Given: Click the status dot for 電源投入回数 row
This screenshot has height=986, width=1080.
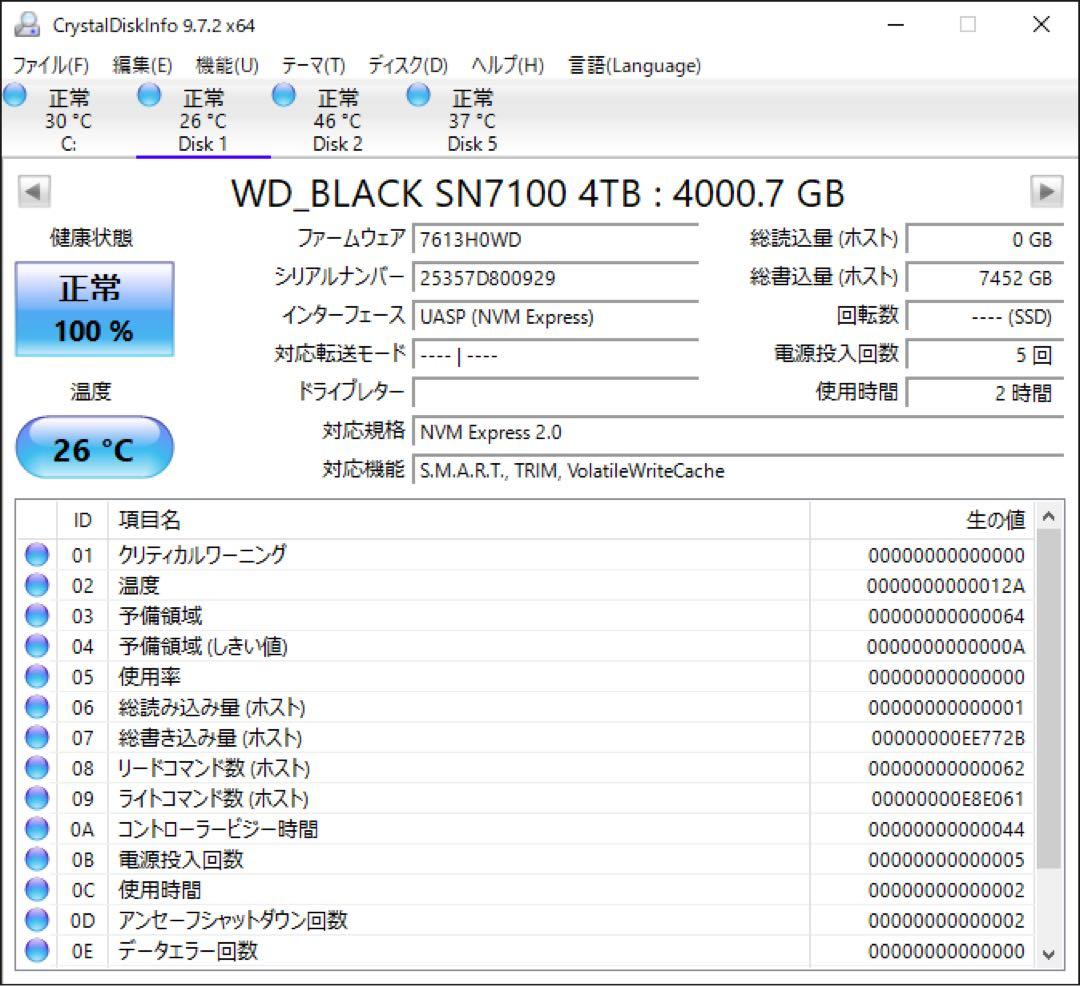Looking at the screenshot, I should [36, 860].
